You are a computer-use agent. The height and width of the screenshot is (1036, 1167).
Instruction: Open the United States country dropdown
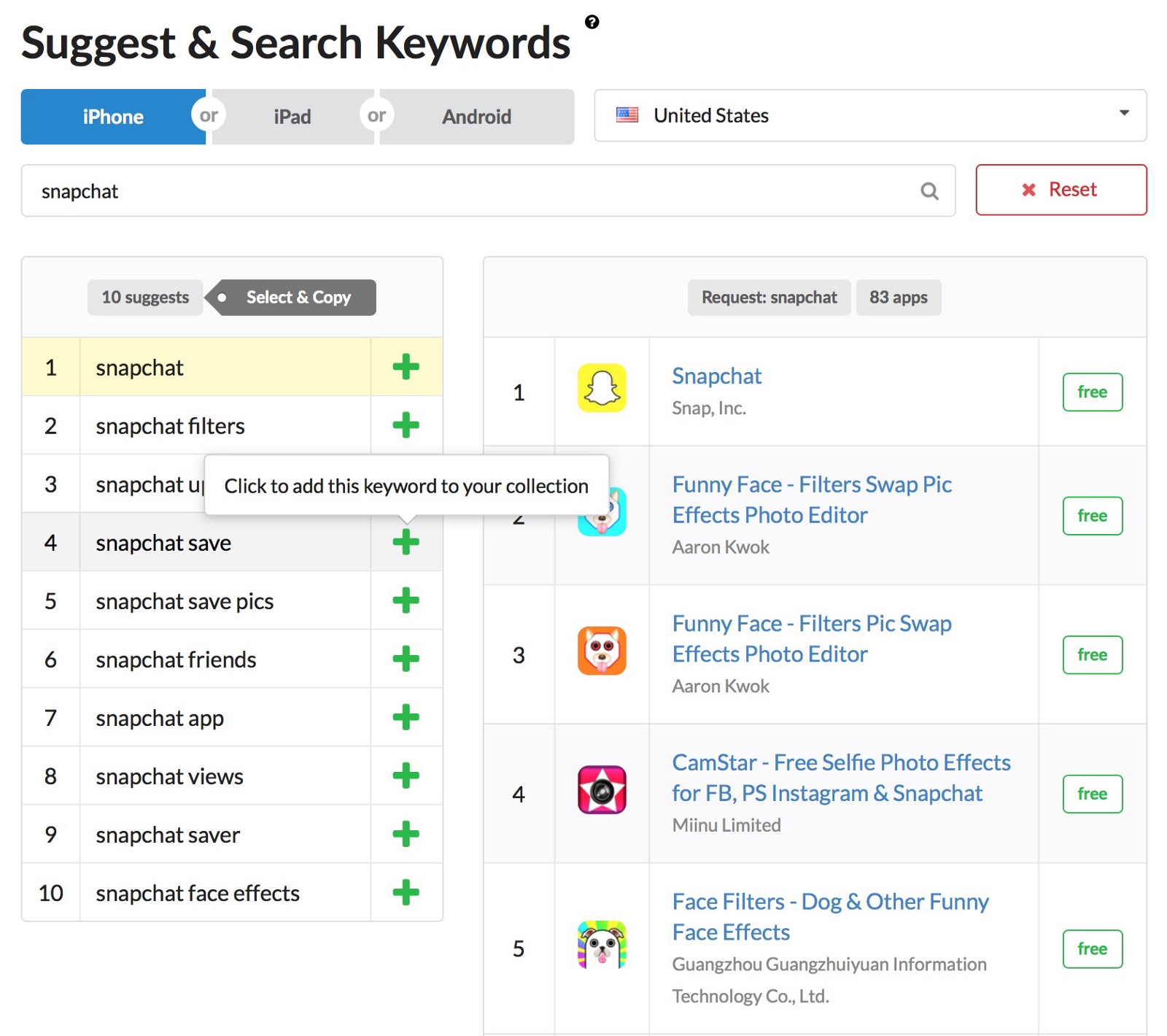[x=869, y=115]
